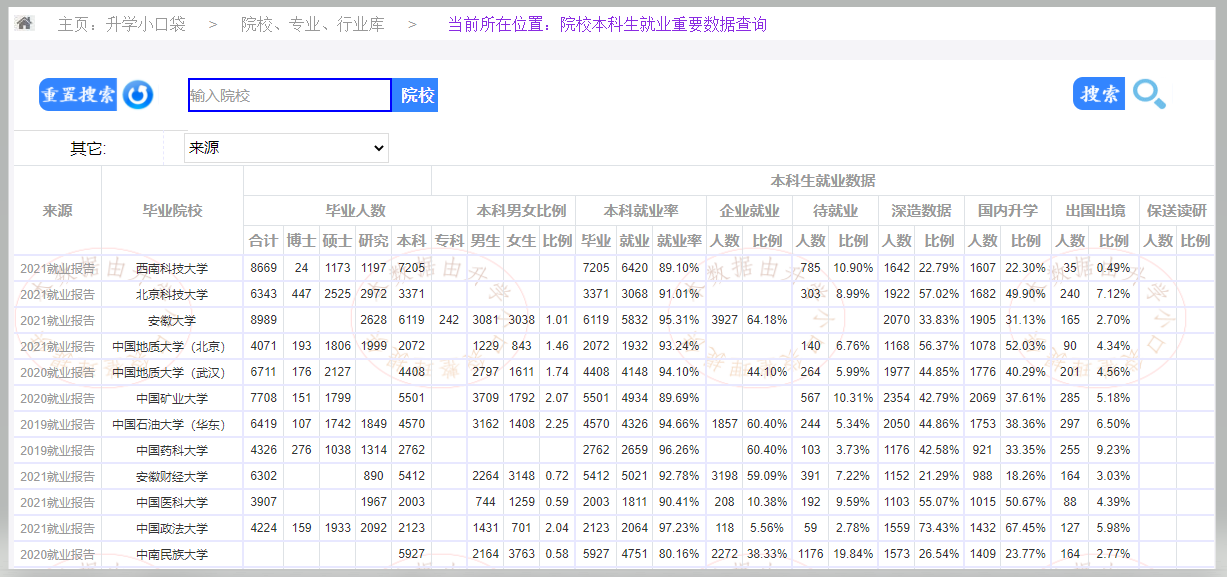Open 院校、专业、行业库 breadcrumb link

pos(312,24)
